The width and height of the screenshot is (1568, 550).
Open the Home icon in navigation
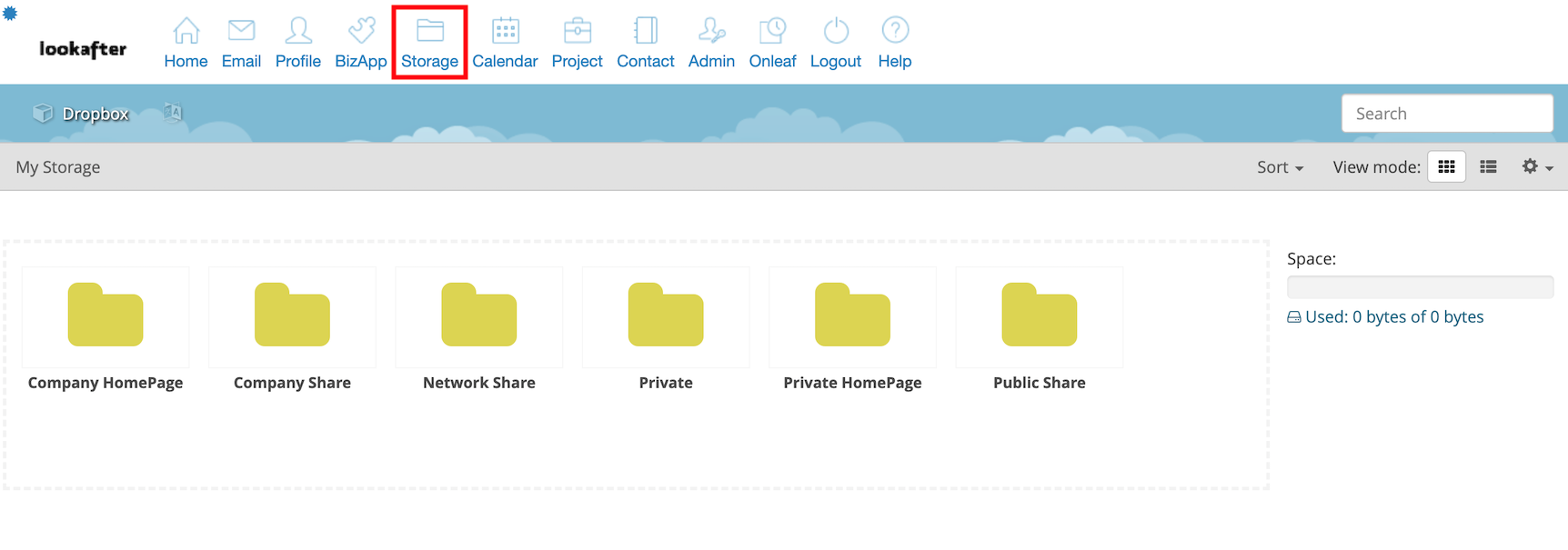pyautogui.click(x=186, y=31)
